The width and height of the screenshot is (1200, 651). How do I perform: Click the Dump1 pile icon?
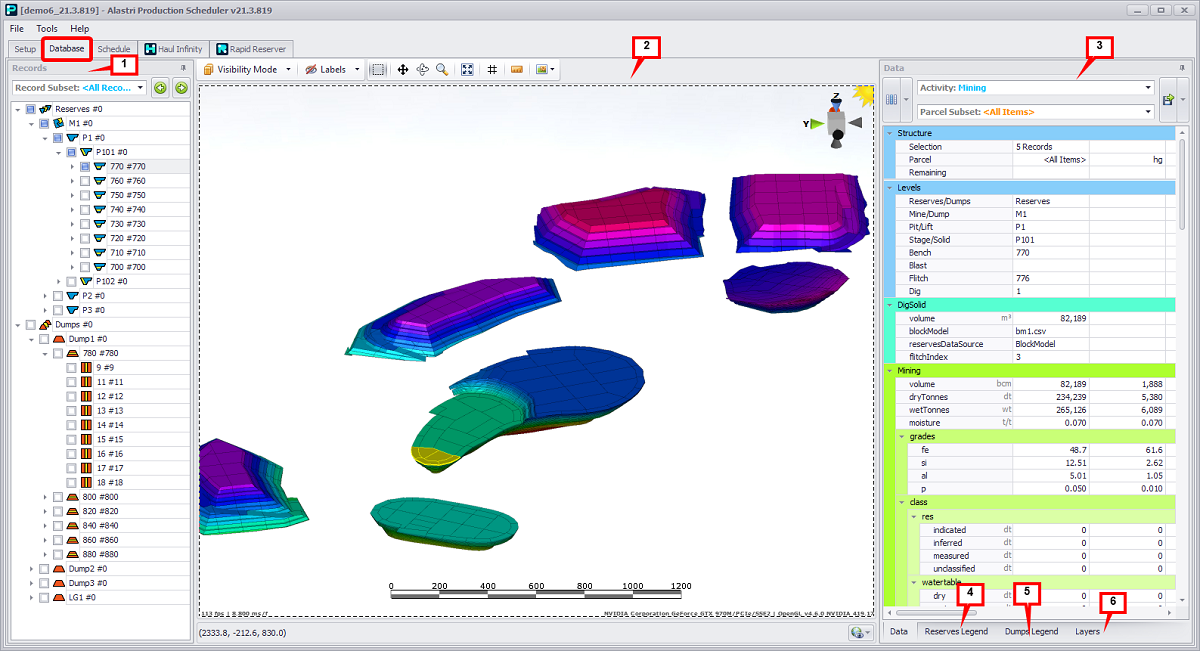60,339
